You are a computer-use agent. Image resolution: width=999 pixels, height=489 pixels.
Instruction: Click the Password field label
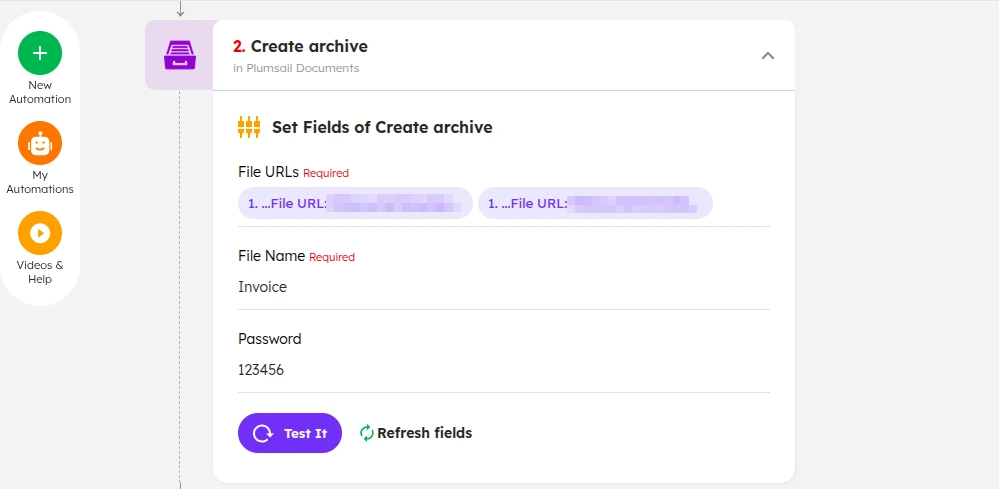click(x=270, y=339)
